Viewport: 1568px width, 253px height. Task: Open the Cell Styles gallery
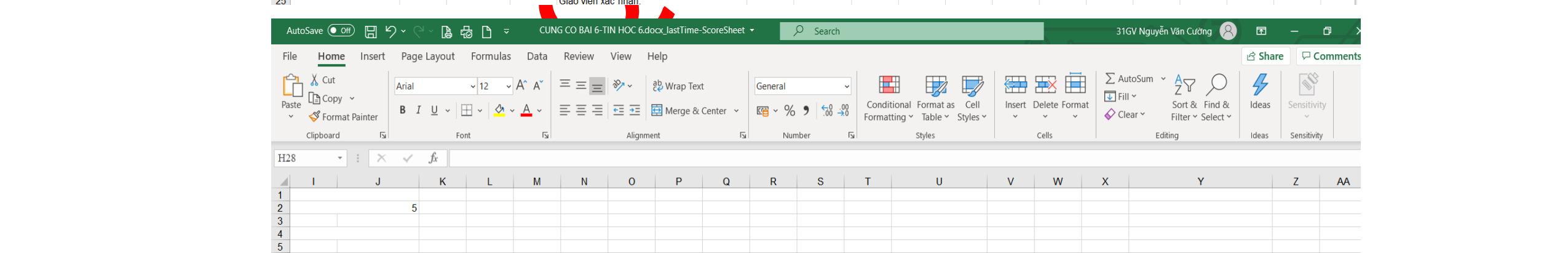tap(972, 98)
